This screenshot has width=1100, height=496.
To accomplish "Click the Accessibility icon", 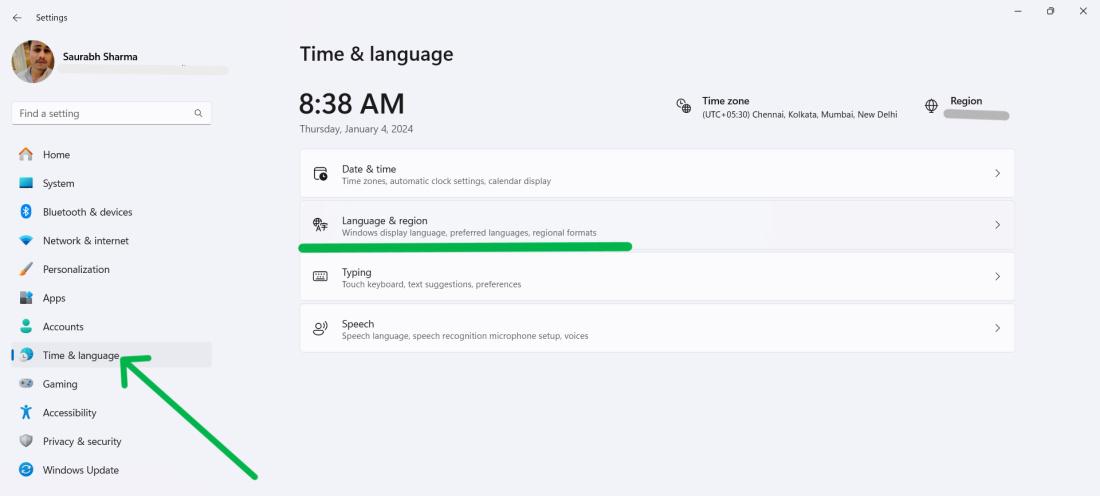I will 26,413.
